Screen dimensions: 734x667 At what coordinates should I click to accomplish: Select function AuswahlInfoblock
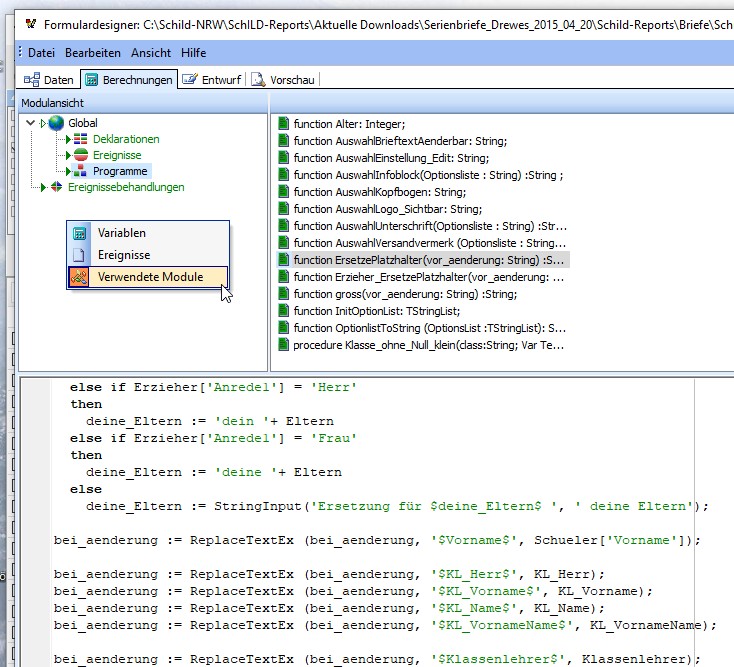click(428, 175)
